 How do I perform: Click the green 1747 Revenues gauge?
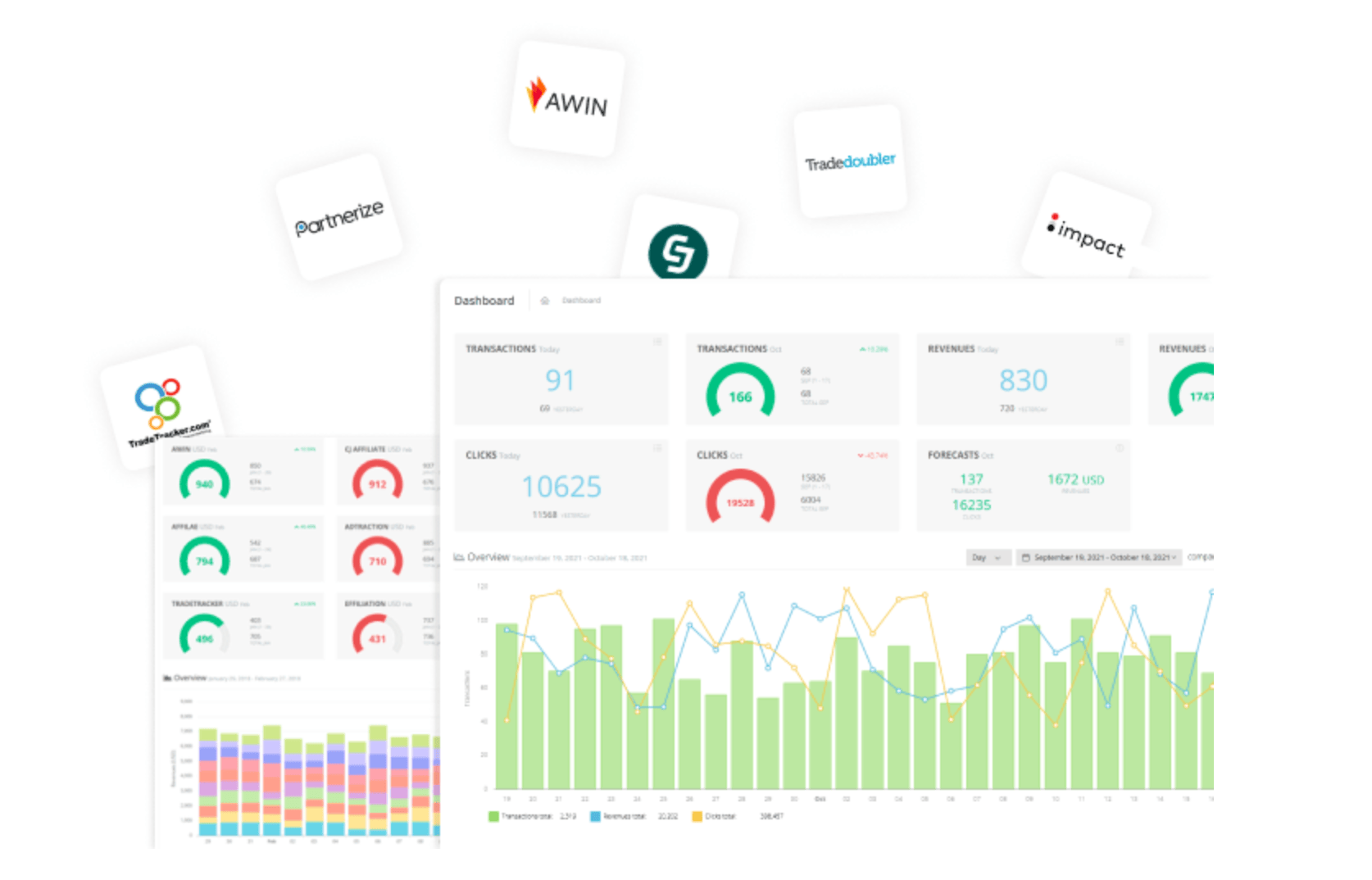click(1193, 392)
